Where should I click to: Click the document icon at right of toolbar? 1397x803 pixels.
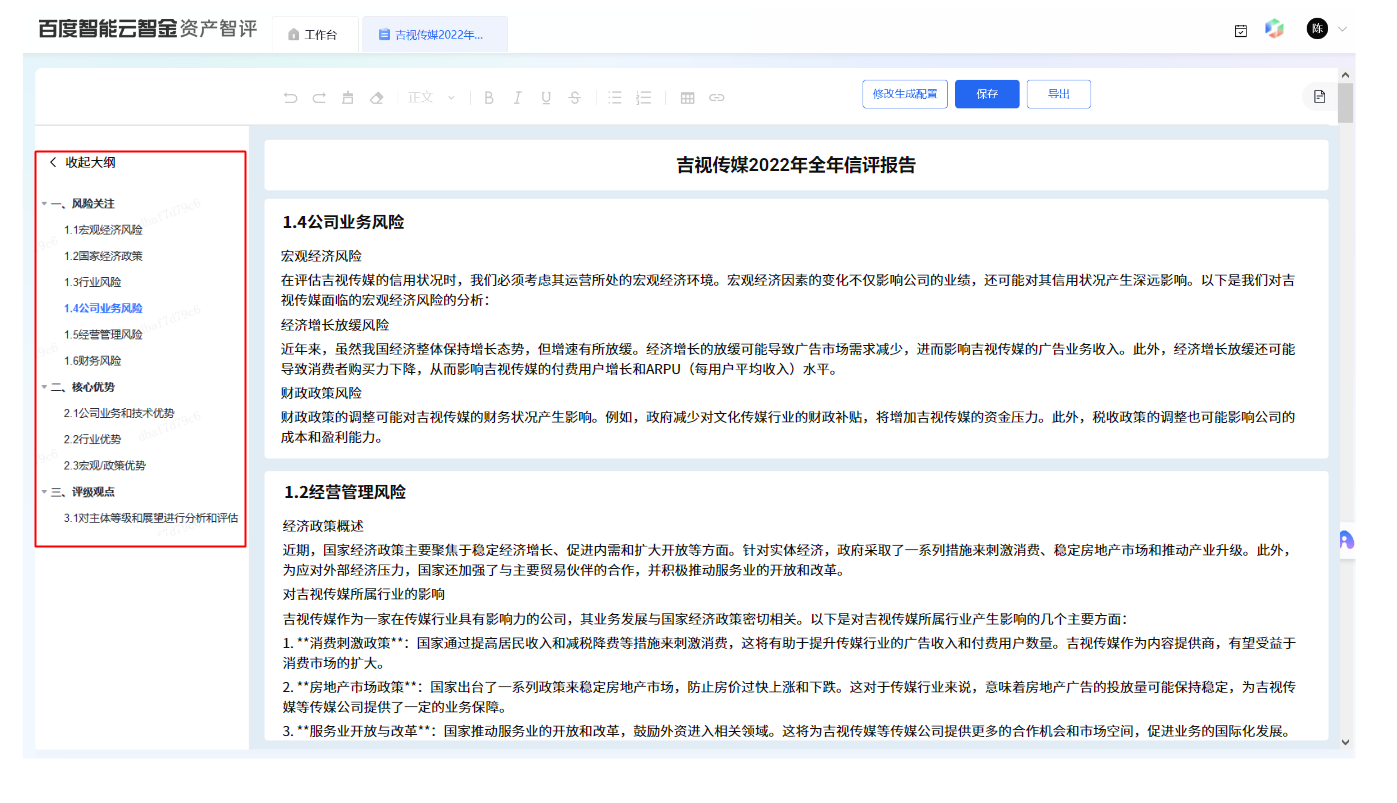1319,96
